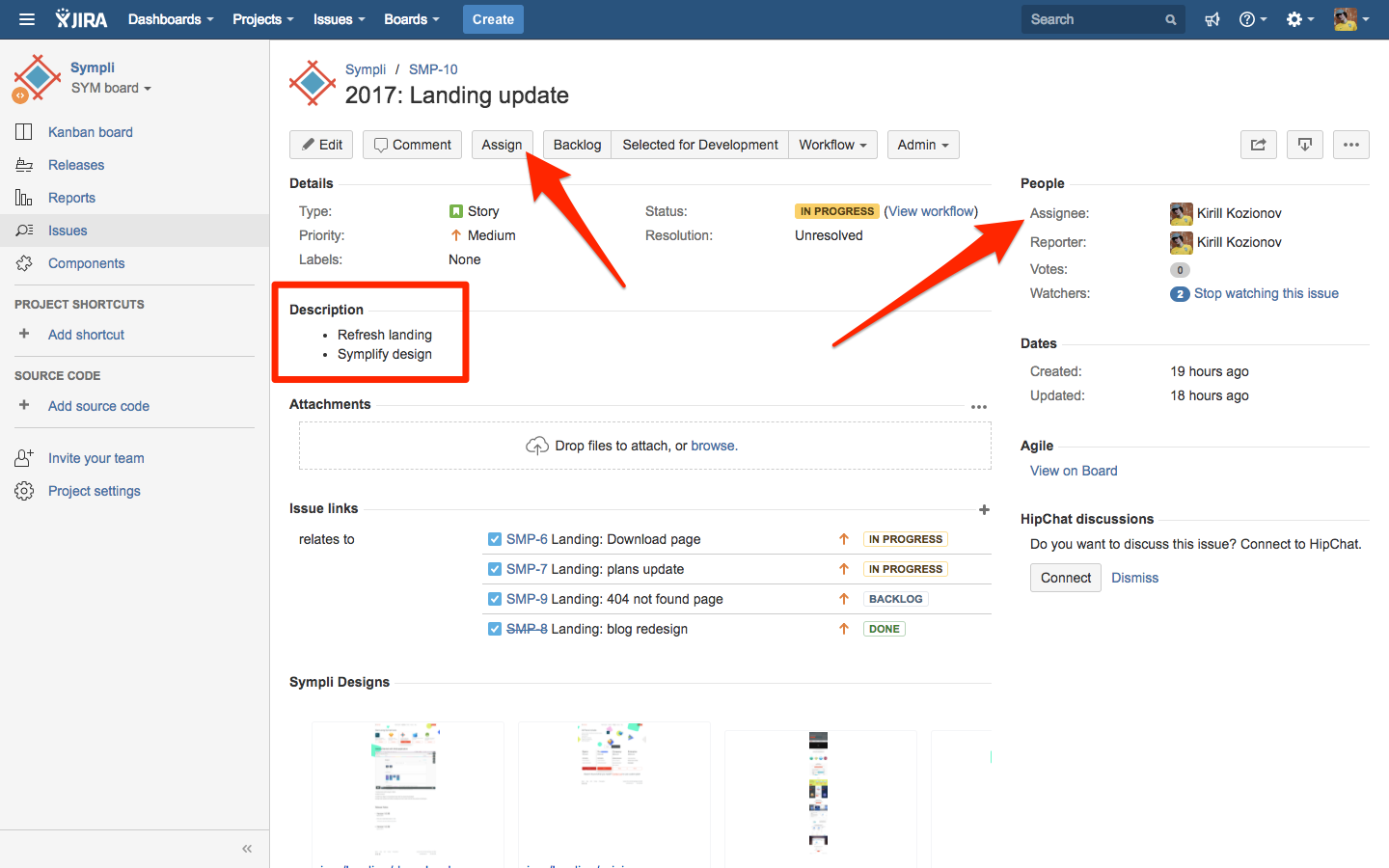
Task: Click the Invite your team icon
Action: click(x=24, y=458)
